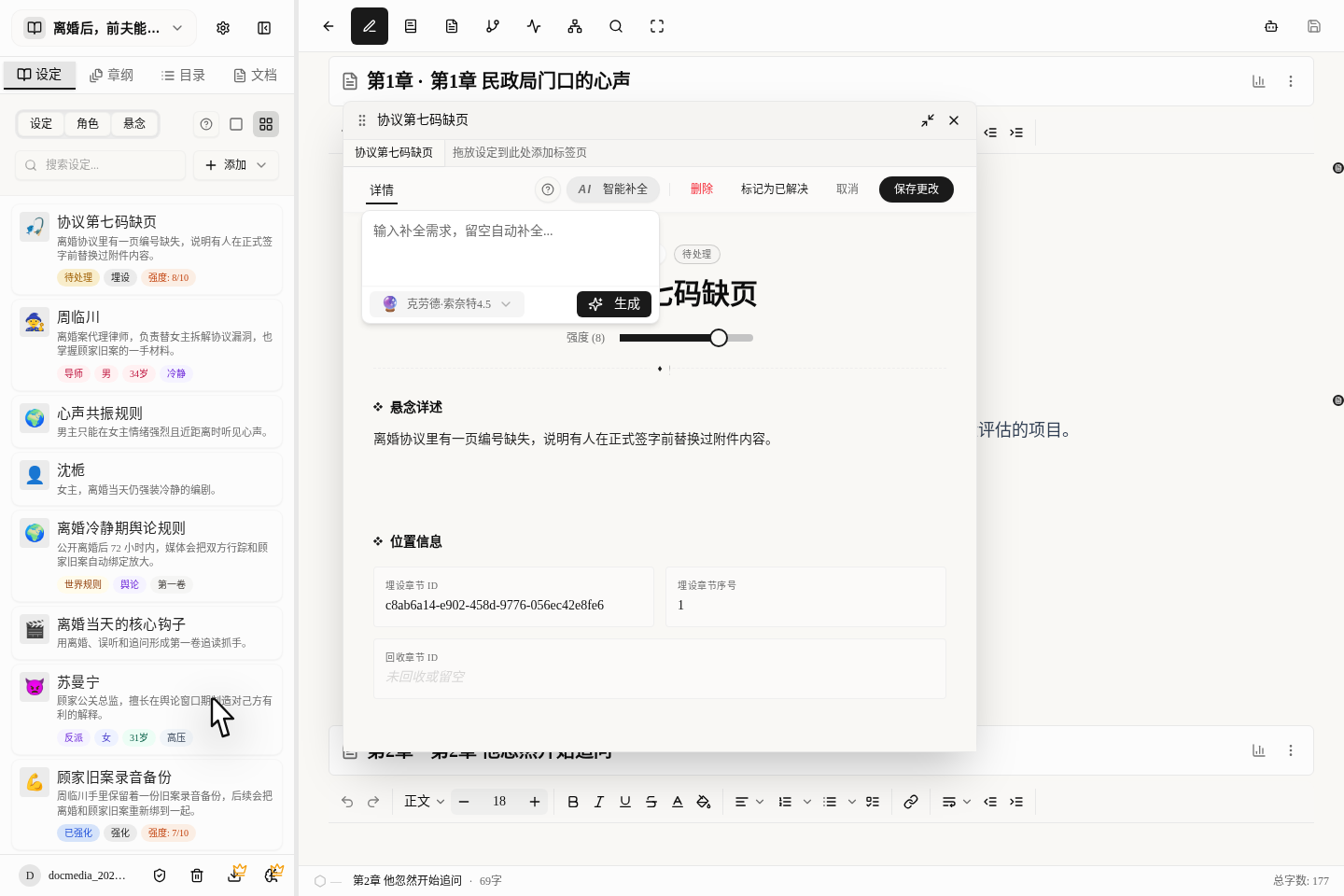Toggle underline formatting
This screenshot has height=896, width=1344.
(625, 801)
